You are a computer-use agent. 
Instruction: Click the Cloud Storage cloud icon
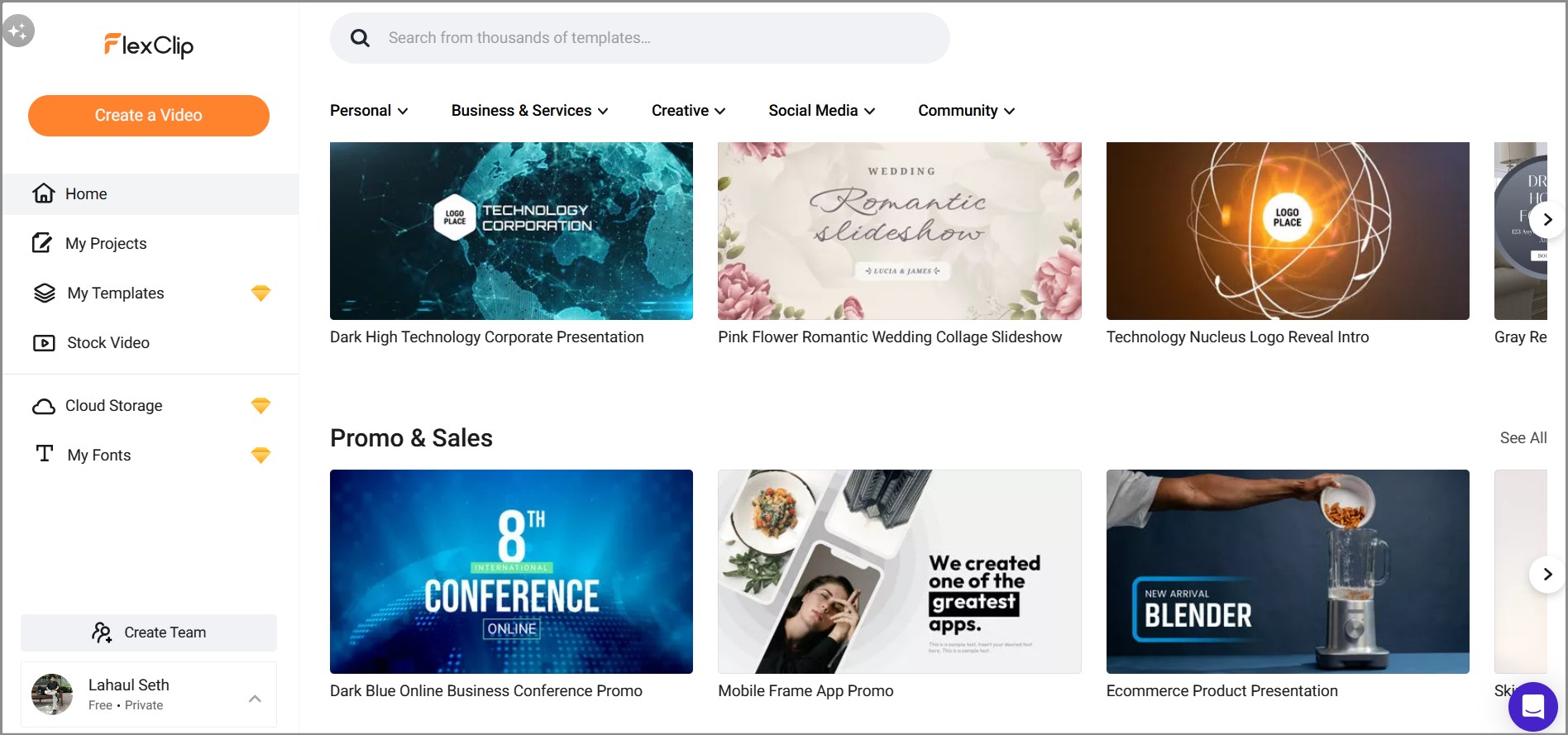click(x=44, y=406)
